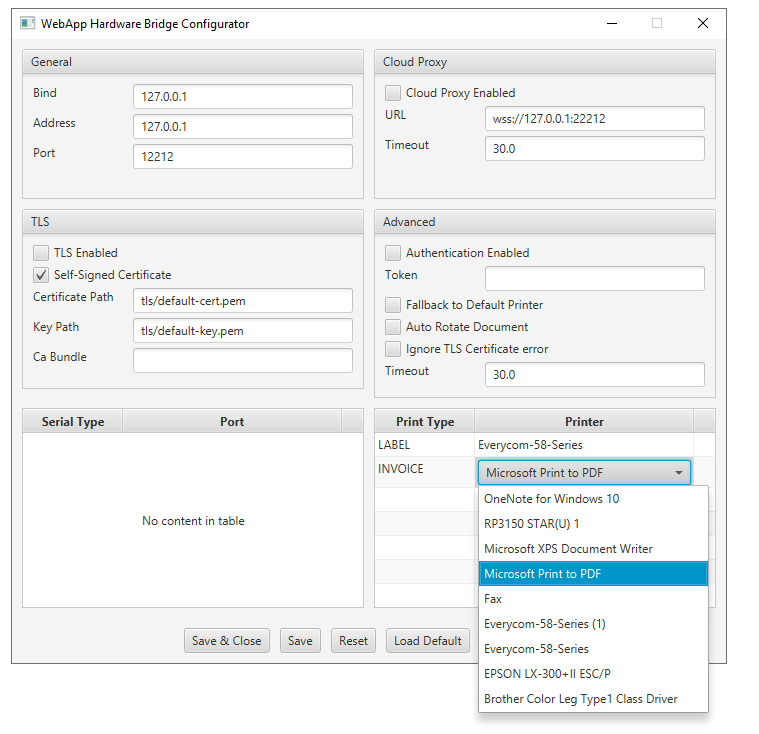The width and height of the screenshot is (759, 734).
Task: Click Load Default button
Action: 428,641
